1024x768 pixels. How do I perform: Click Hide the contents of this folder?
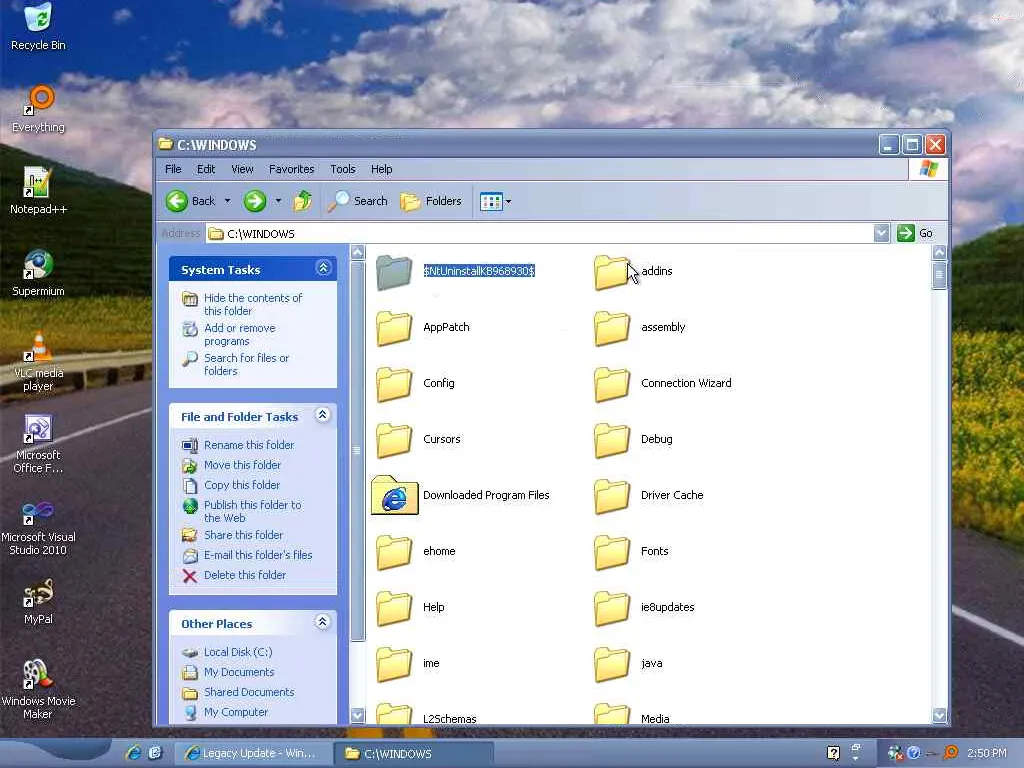(253, 304)
